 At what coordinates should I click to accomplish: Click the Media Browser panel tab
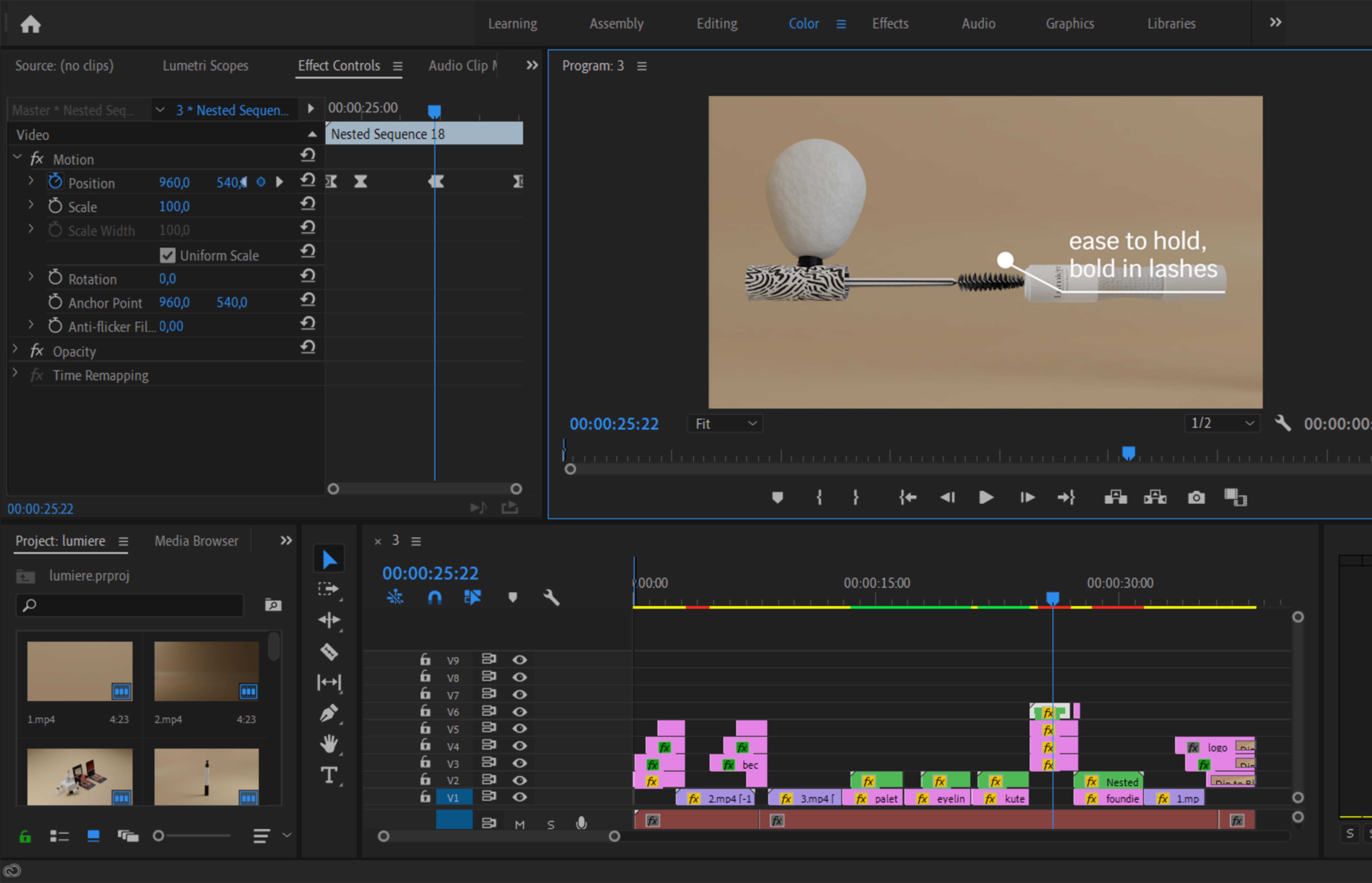click(x=196, y=541)
